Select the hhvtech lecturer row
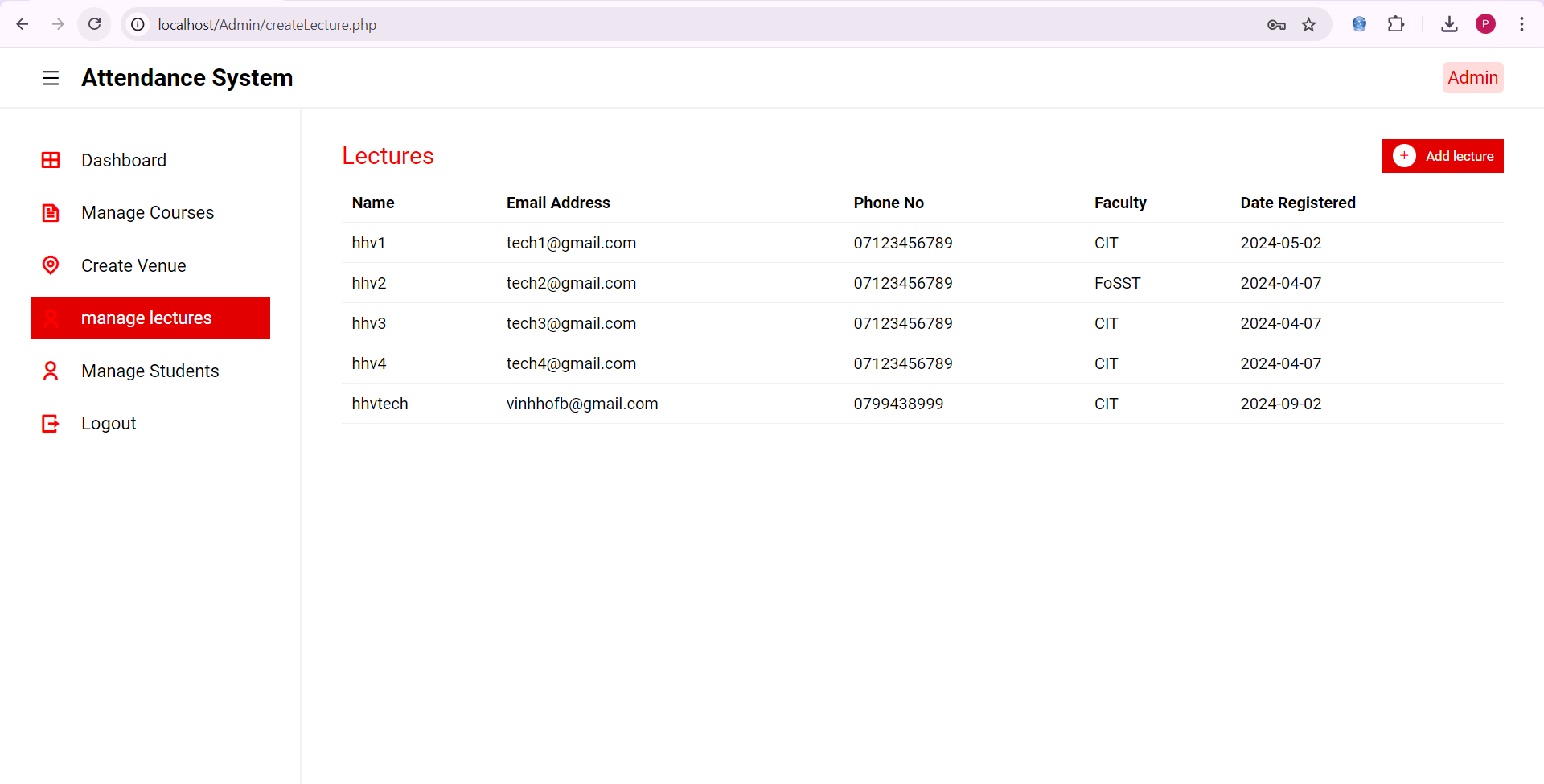Viewport: 1544px width, 784px height. [380, 404]
